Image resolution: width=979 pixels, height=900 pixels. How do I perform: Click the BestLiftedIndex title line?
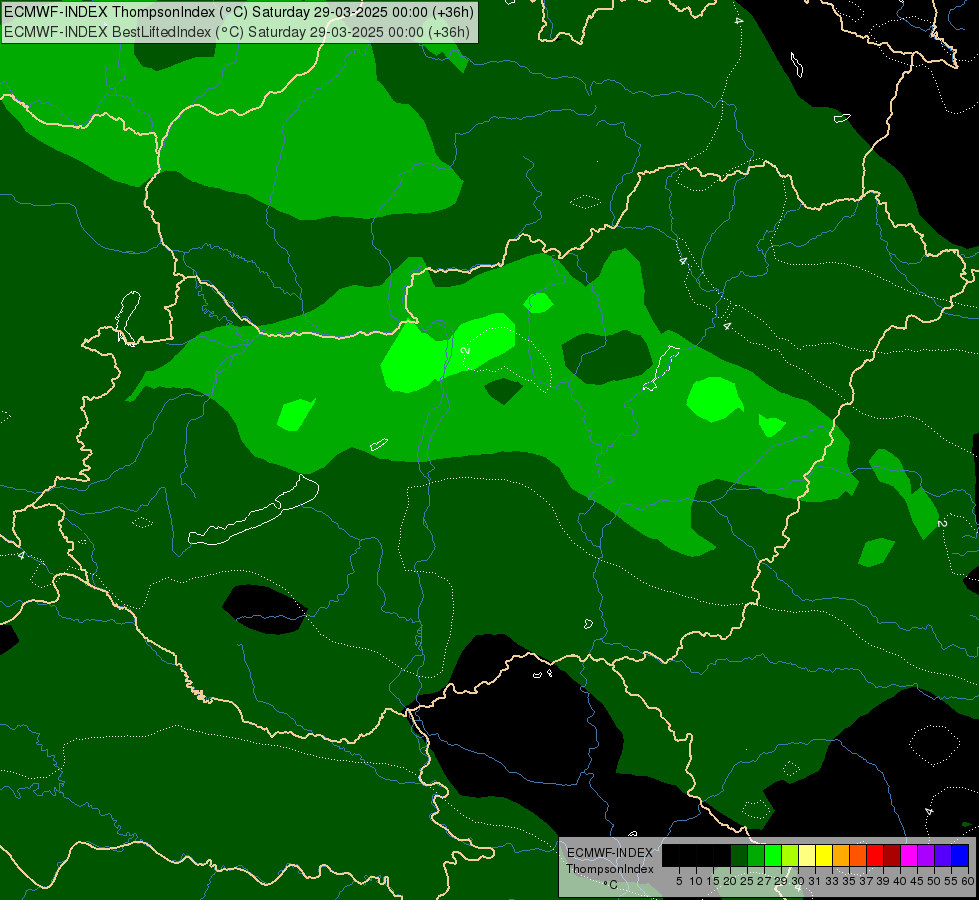[x=237, y=32]
